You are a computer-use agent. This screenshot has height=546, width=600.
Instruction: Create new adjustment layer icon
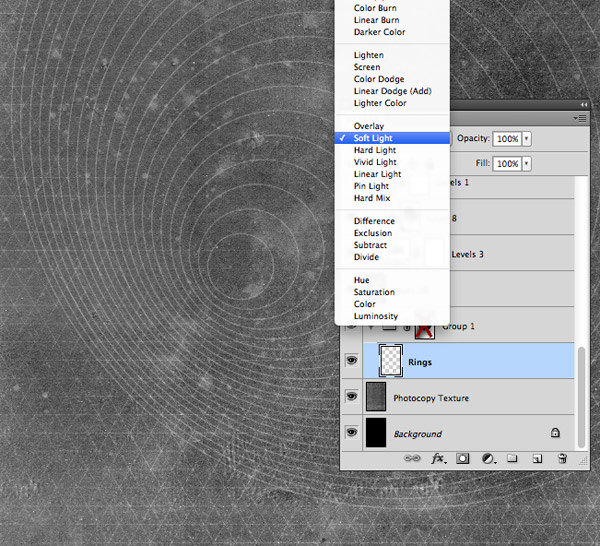(488, 458)
